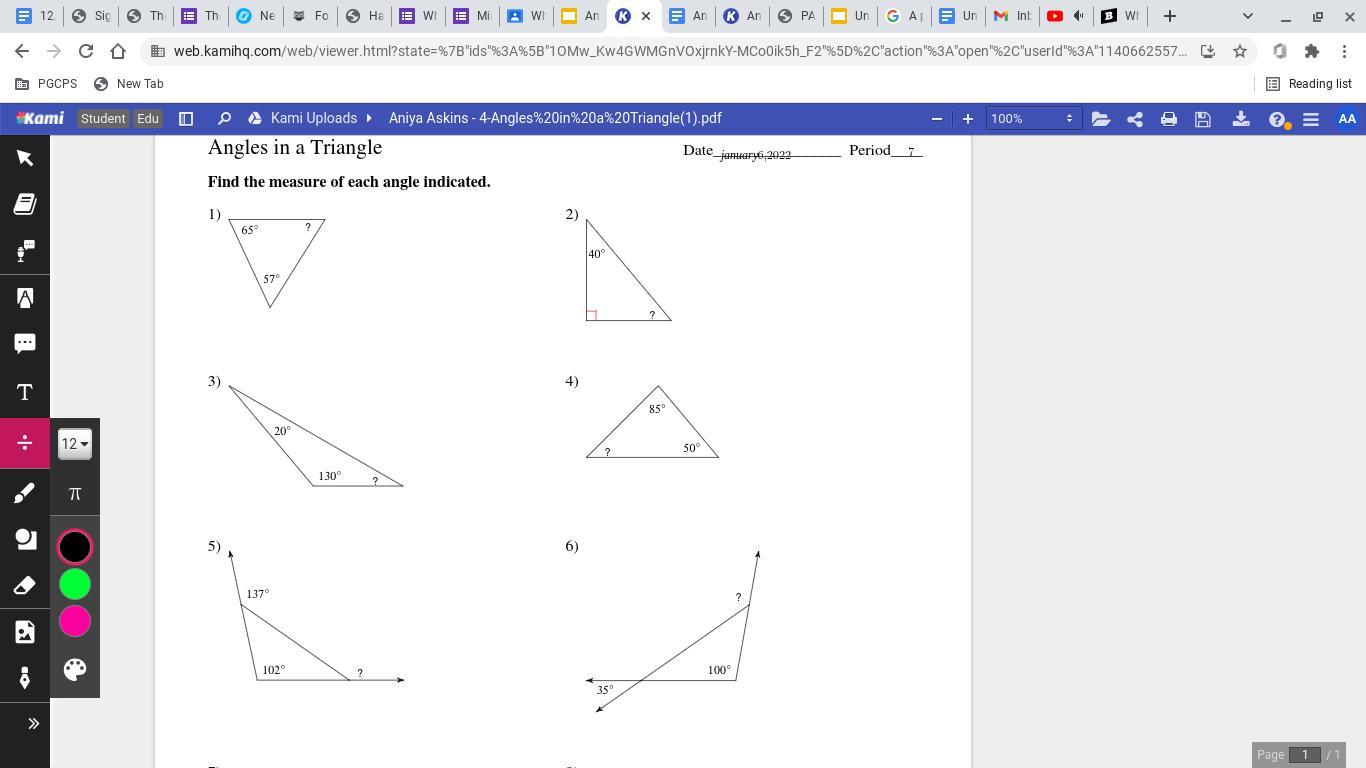Click the Student badge

(103, 118)
